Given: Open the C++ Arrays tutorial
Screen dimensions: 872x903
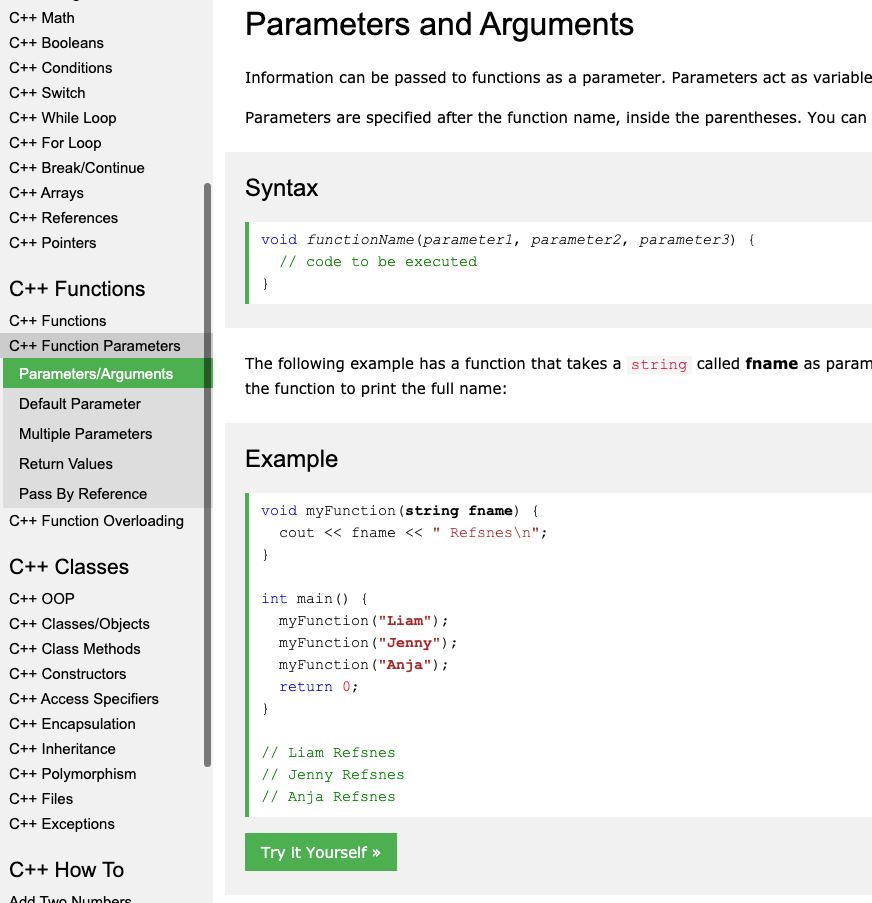Looking at the screenshot, I should point(47,193).
